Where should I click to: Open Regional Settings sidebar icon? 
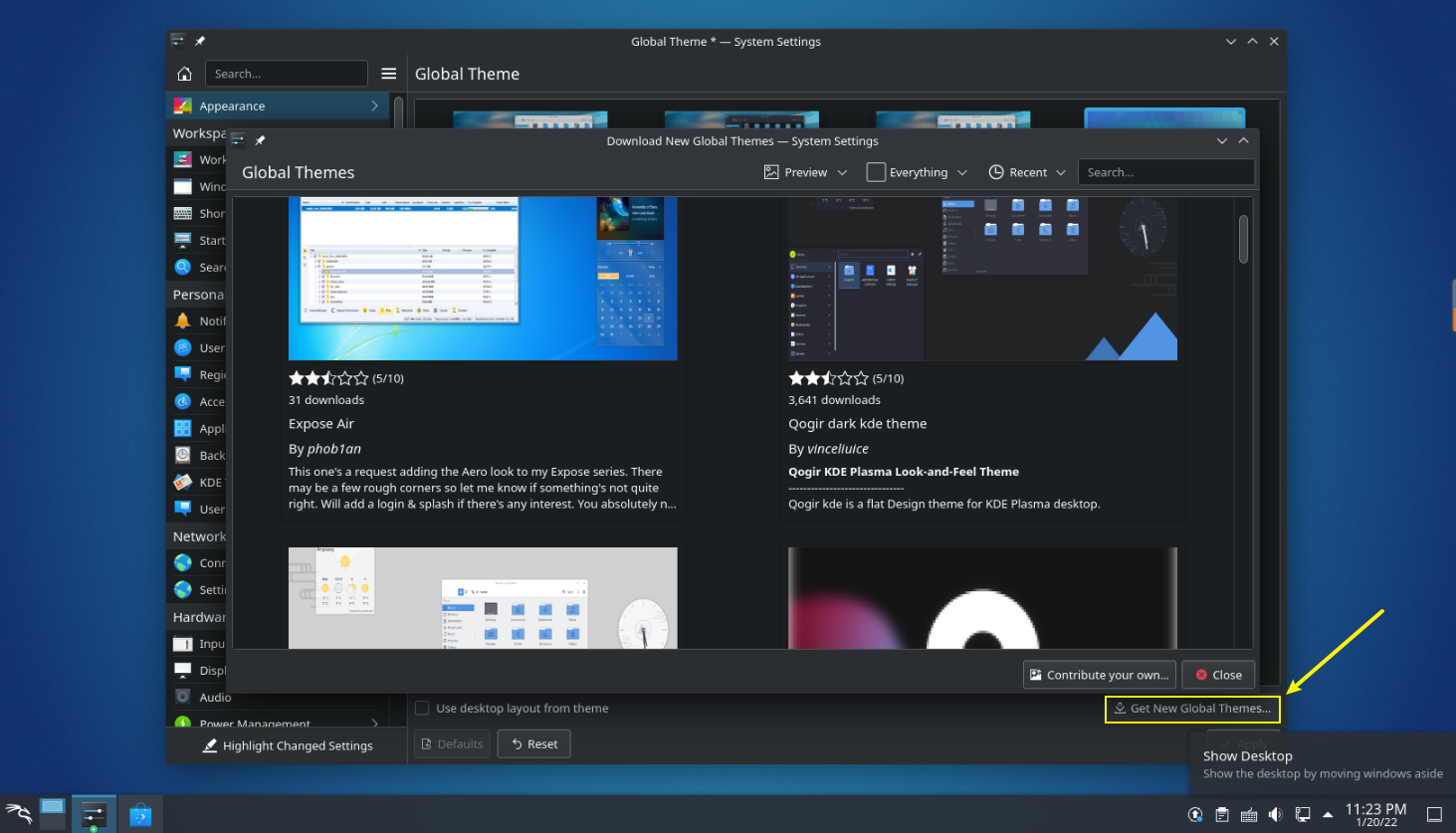pyautogui.click(x=183, y=374)
